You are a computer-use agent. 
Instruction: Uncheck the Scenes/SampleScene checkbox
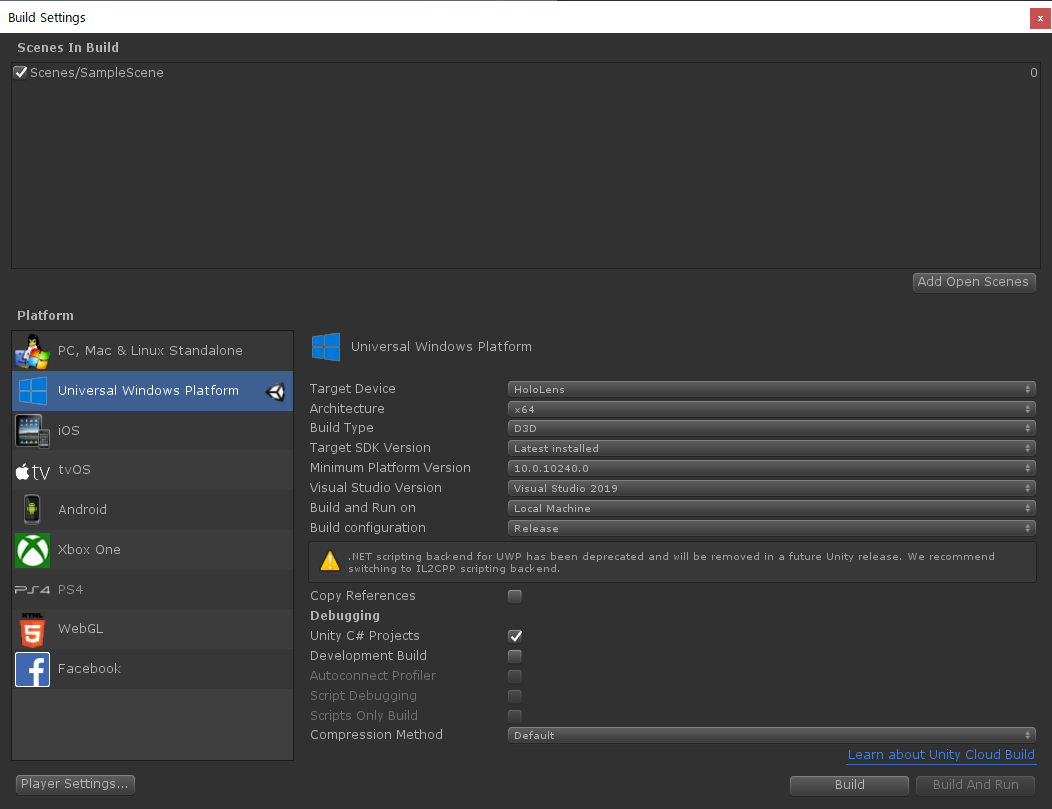coord(21,72)
